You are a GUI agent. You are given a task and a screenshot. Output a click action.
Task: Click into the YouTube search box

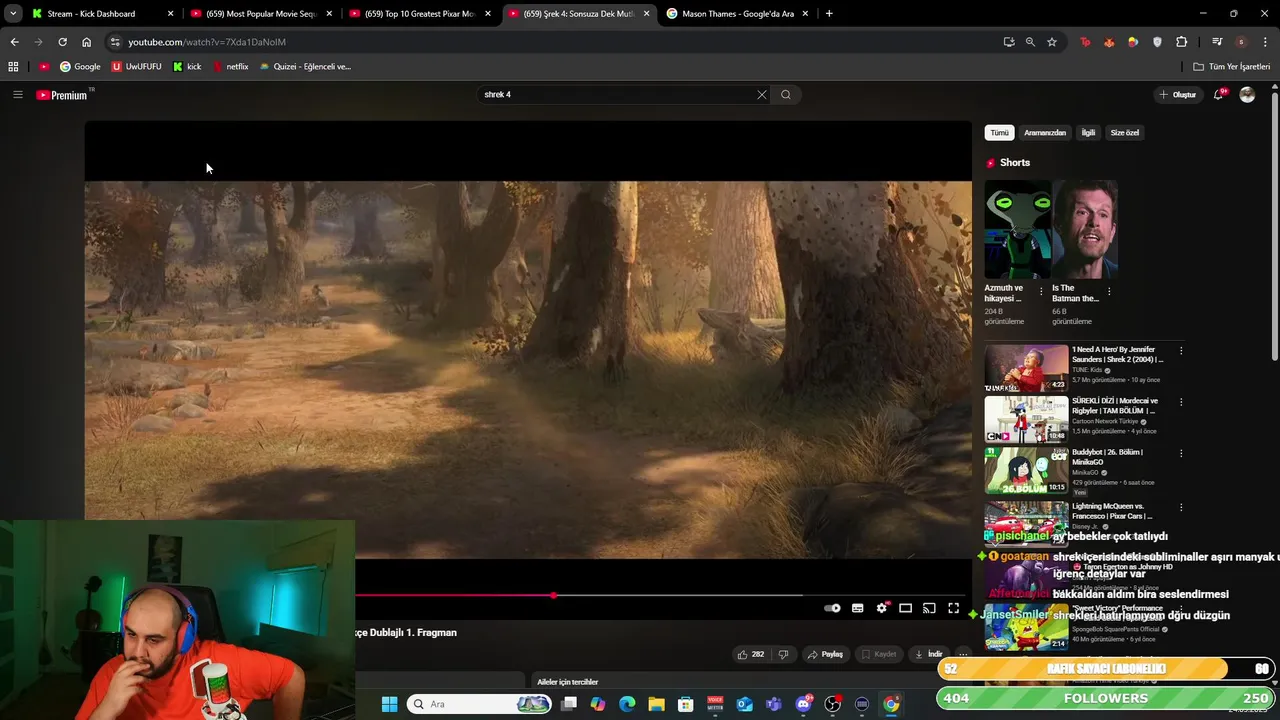[615, 95]
